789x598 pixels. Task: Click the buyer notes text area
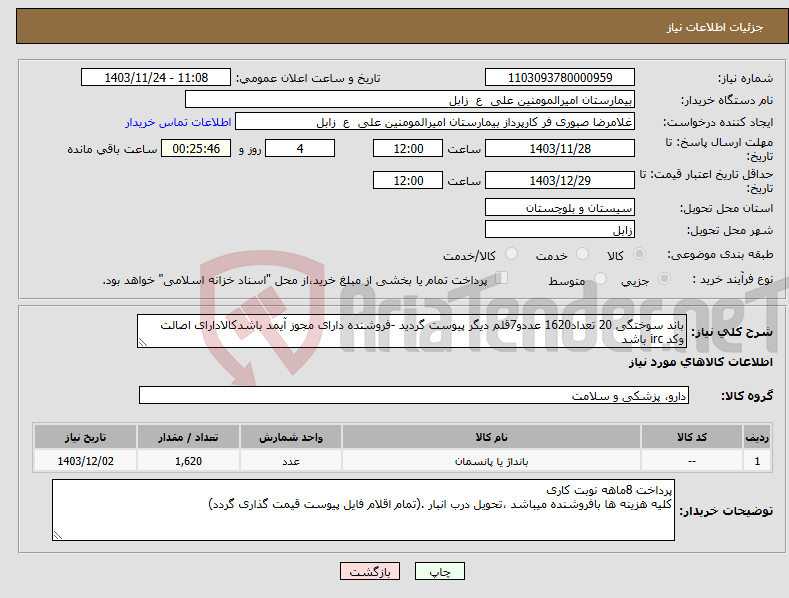pyautogui.click(x=363, y=510)
